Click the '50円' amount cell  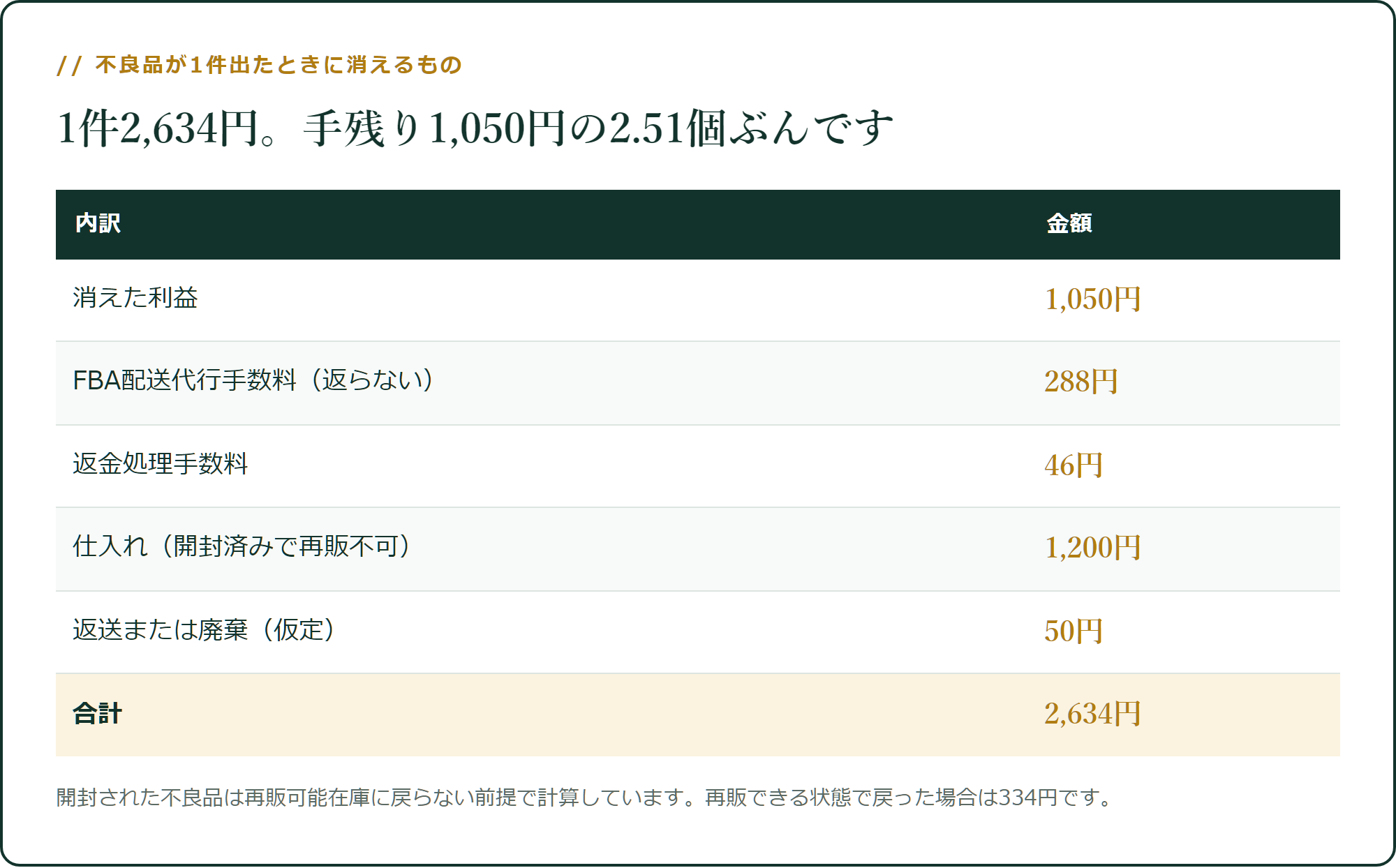pyautogui.click(x=1074, y=631)
